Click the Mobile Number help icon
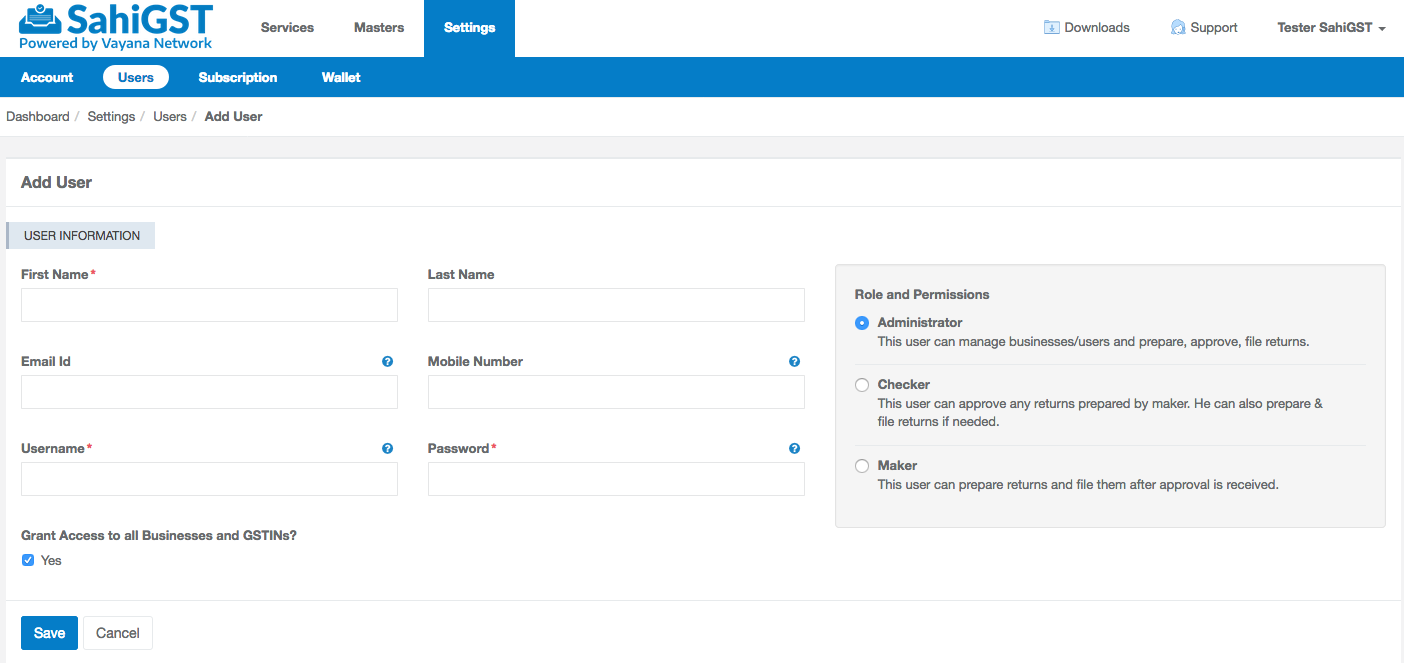Screen dimensions: 1404x663 (794, 362)
